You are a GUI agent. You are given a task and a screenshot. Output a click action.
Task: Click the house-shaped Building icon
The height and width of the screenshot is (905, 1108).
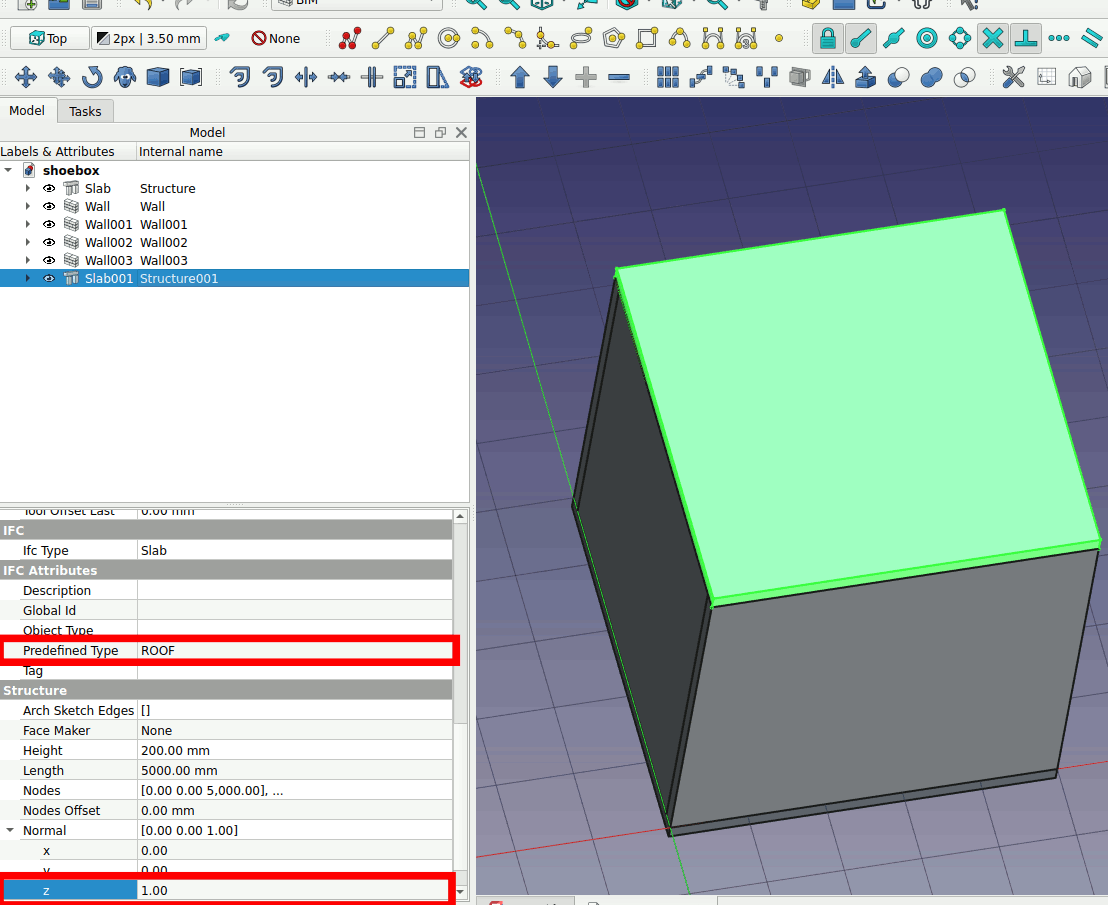1079,77
